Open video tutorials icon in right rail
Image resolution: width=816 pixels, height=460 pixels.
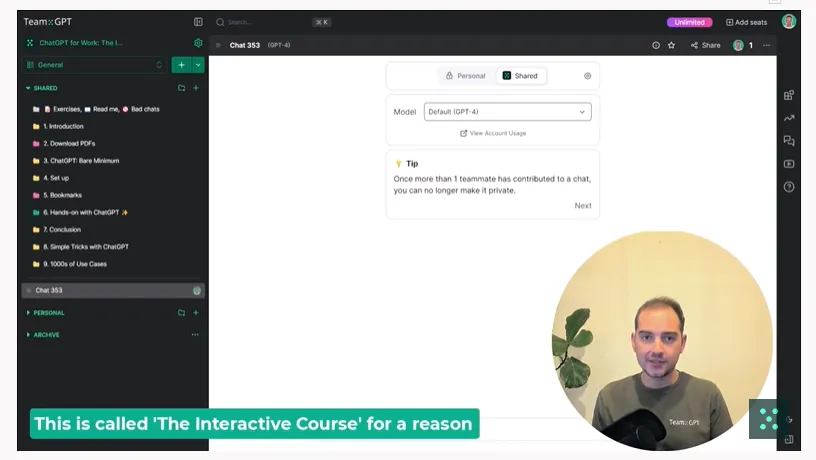[x=789, y=164]
